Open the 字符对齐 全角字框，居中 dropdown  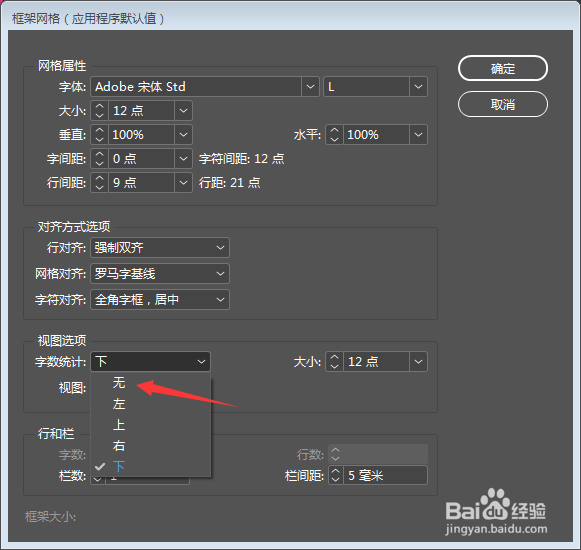coord(160,299)
